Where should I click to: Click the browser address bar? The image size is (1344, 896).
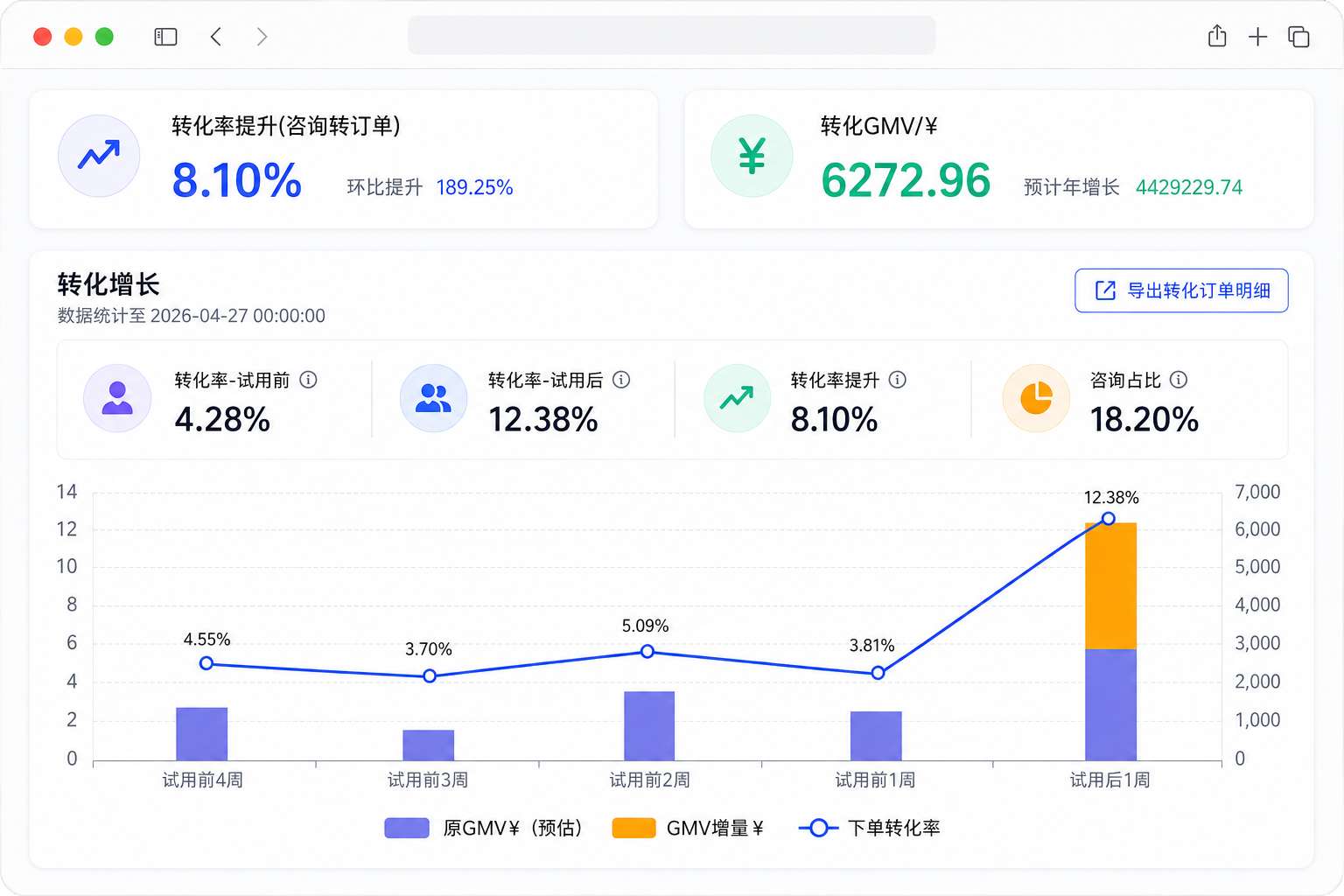coord(671,36)
